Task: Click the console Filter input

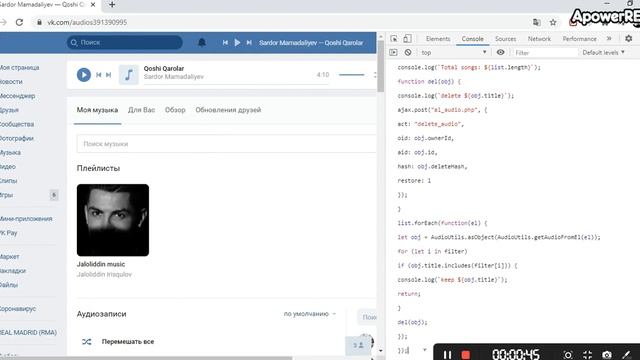Action: point(545,53)
